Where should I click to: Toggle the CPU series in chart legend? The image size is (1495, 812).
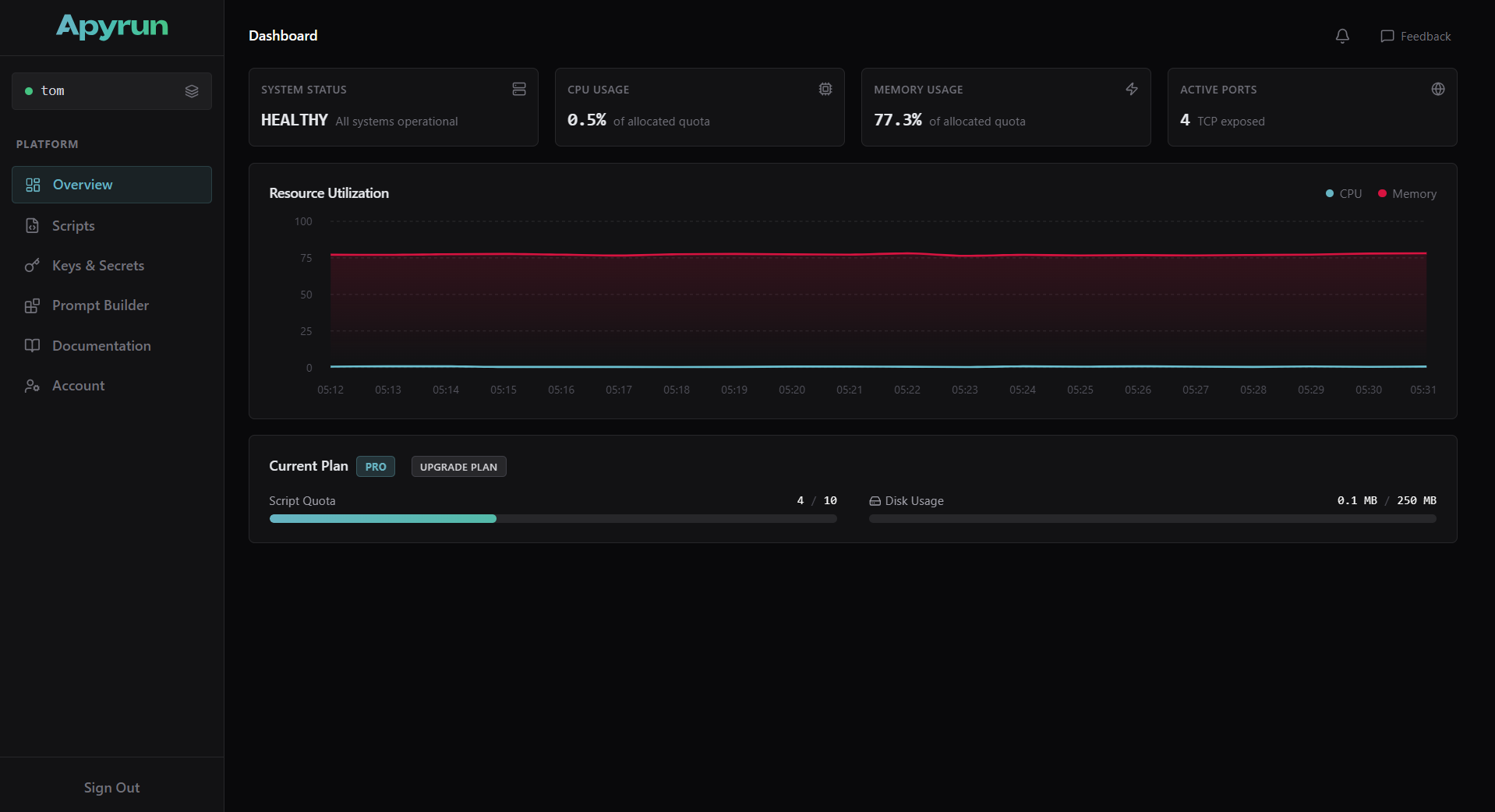[x=1342, y=193]
